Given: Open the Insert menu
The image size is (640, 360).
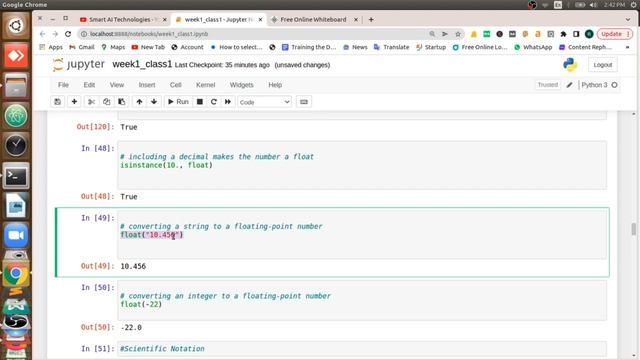Looking at the screenshot, I should coord(147,85).
